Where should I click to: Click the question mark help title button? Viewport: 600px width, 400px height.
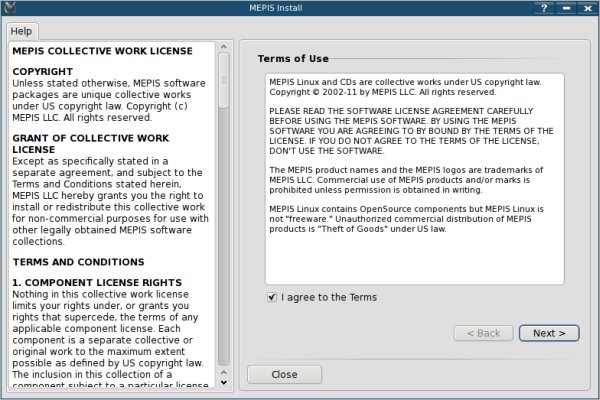544,8
